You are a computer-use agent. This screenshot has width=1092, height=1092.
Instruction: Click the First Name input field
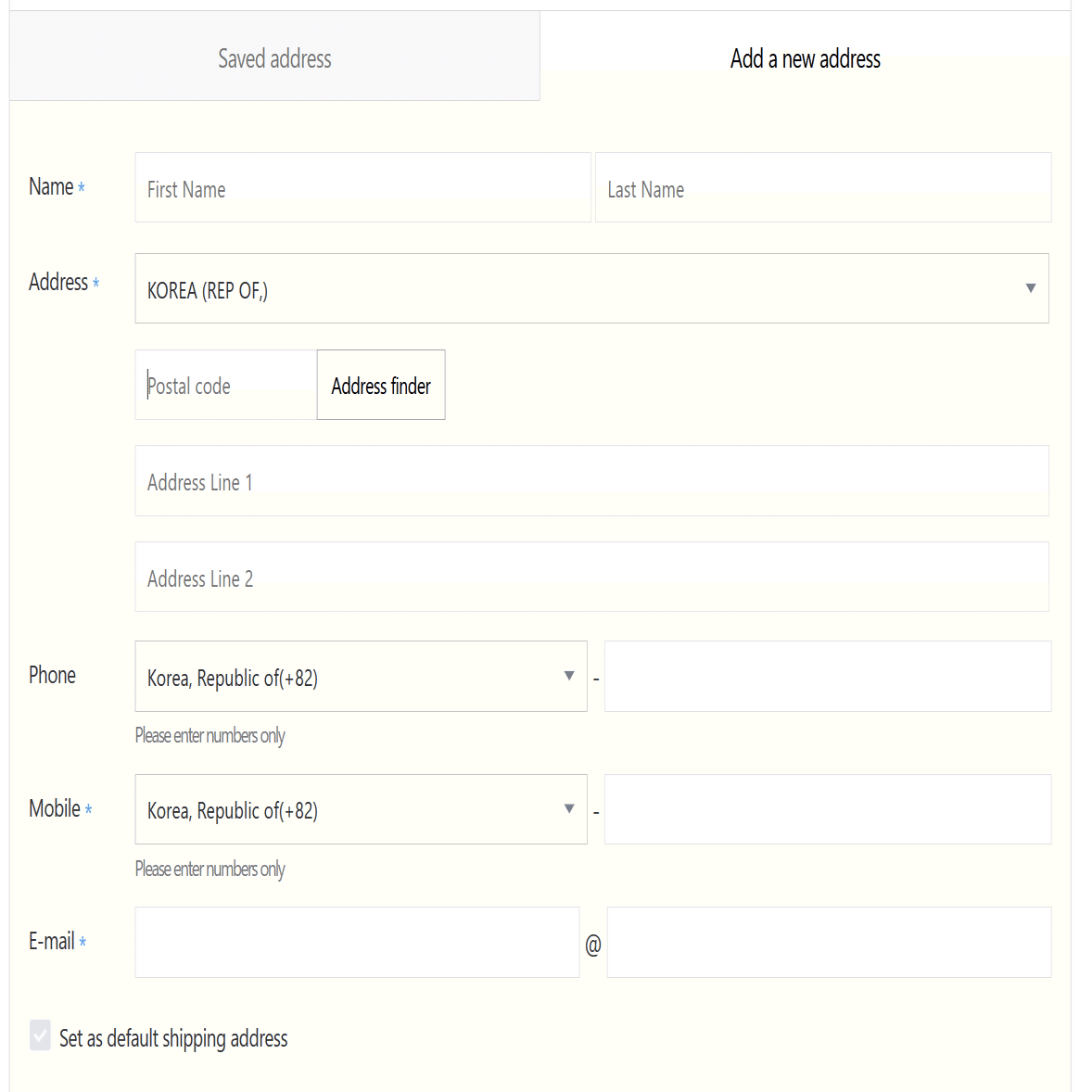[x=362, y=188]
